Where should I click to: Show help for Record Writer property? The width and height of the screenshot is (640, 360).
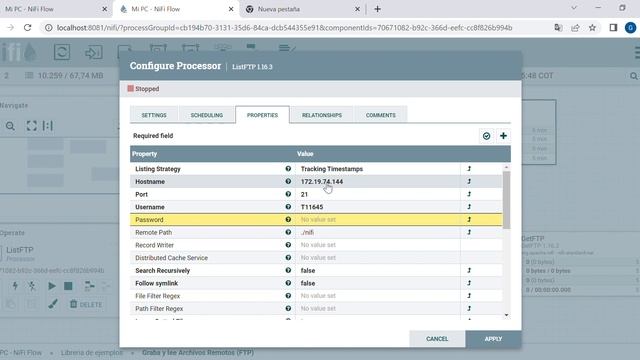[288, 244]
